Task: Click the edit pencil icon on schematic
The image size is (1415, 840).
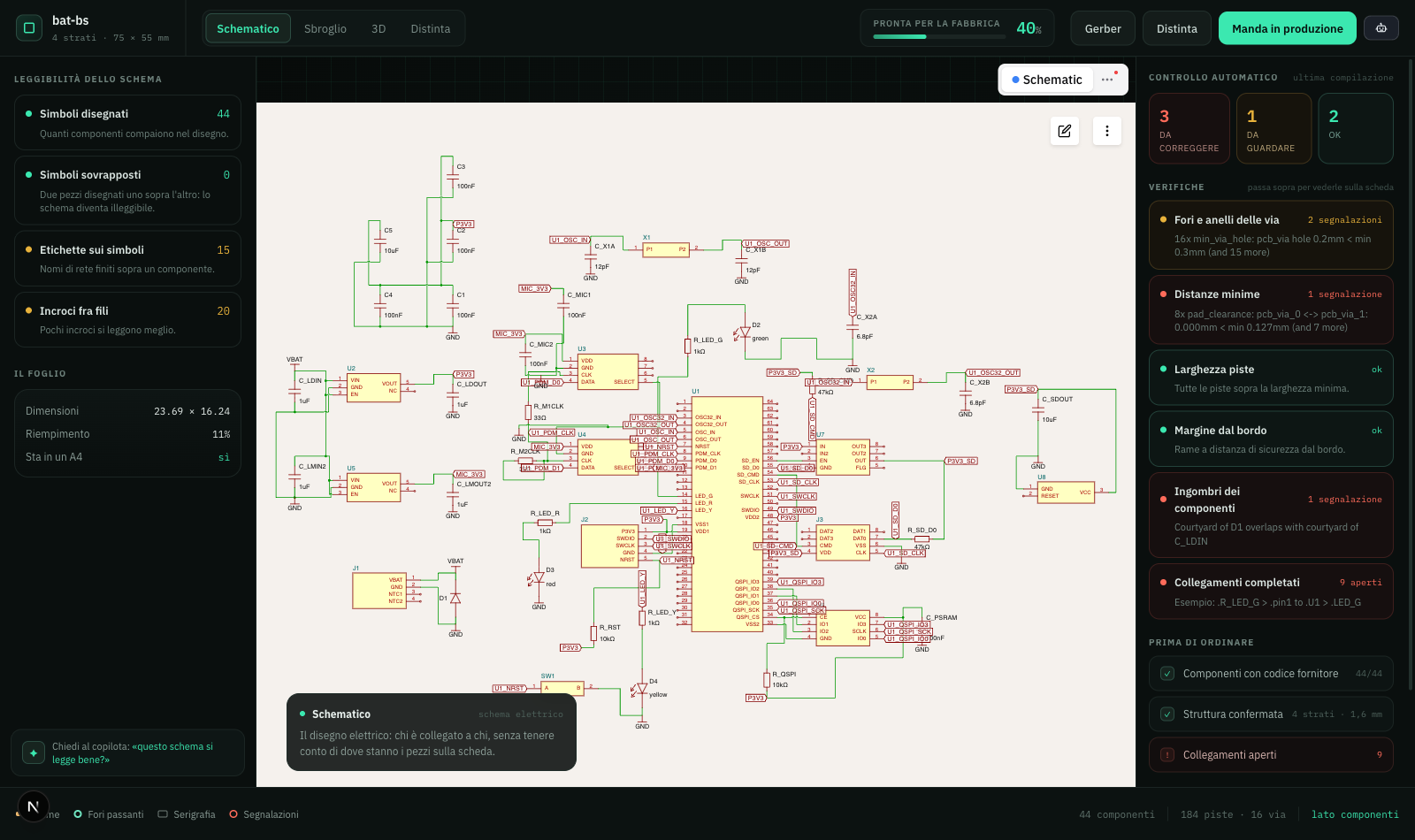Action: coord(1065,131)
